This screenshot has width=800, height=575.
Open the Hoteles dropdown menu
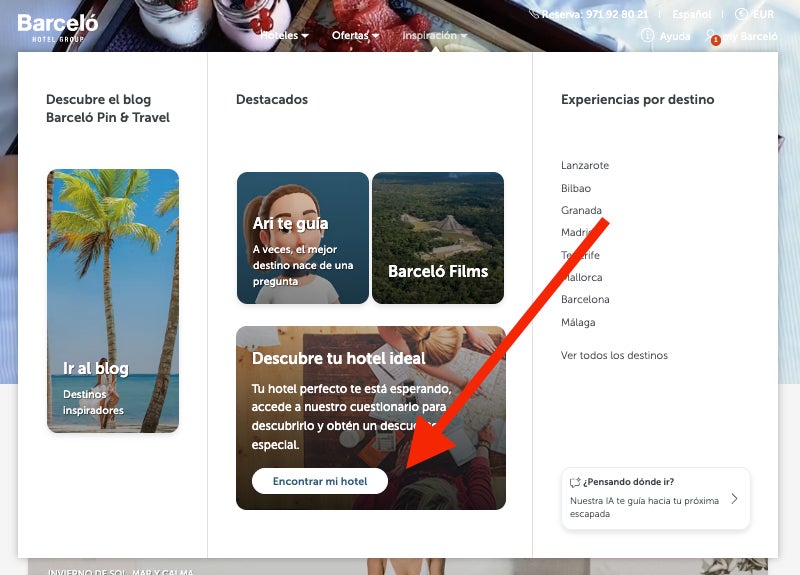coord(284,35)
